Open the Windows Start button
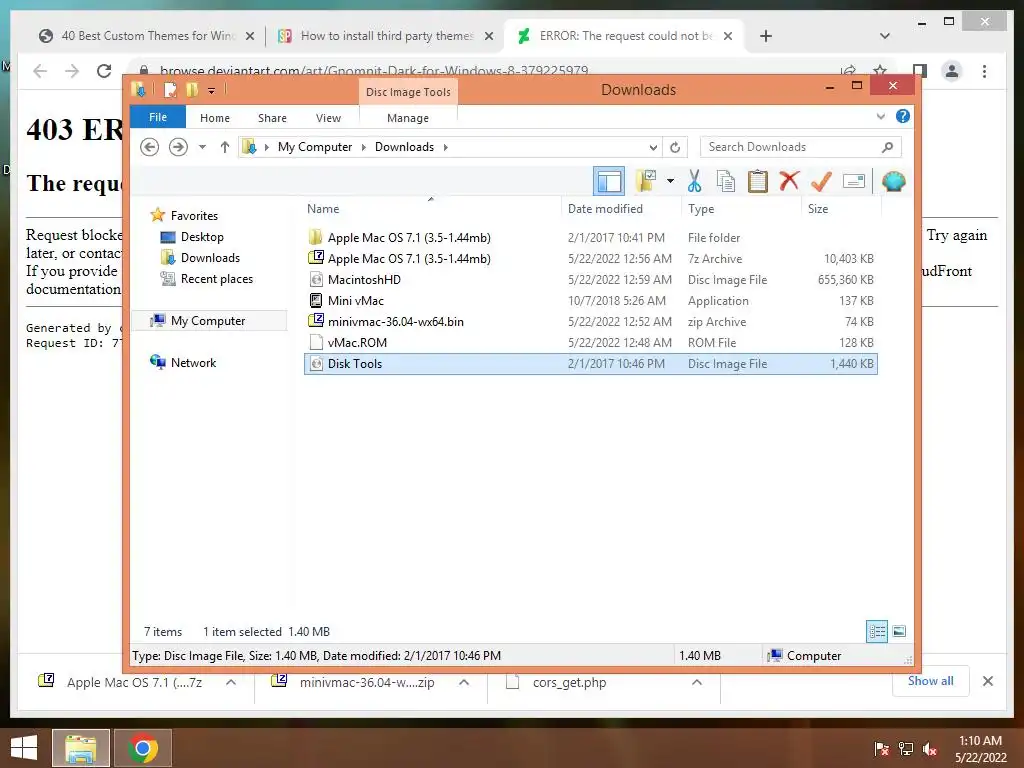Viewport: 1024px width, 768px height. coord(24,748)
